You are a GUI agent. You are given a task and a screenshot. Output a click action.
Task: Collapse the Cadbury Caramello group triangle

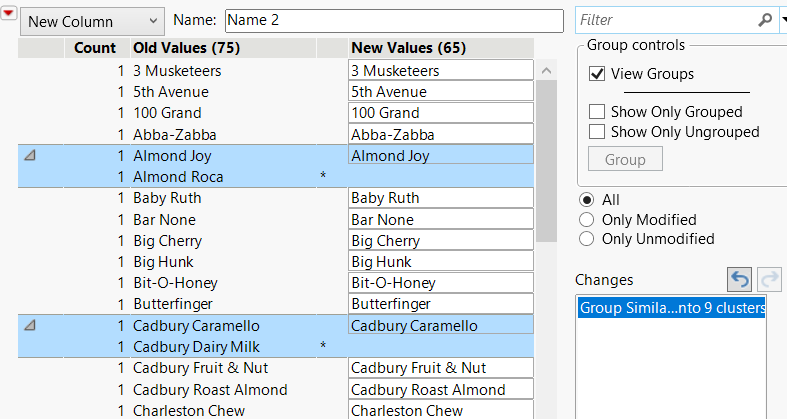click(30, 326)
